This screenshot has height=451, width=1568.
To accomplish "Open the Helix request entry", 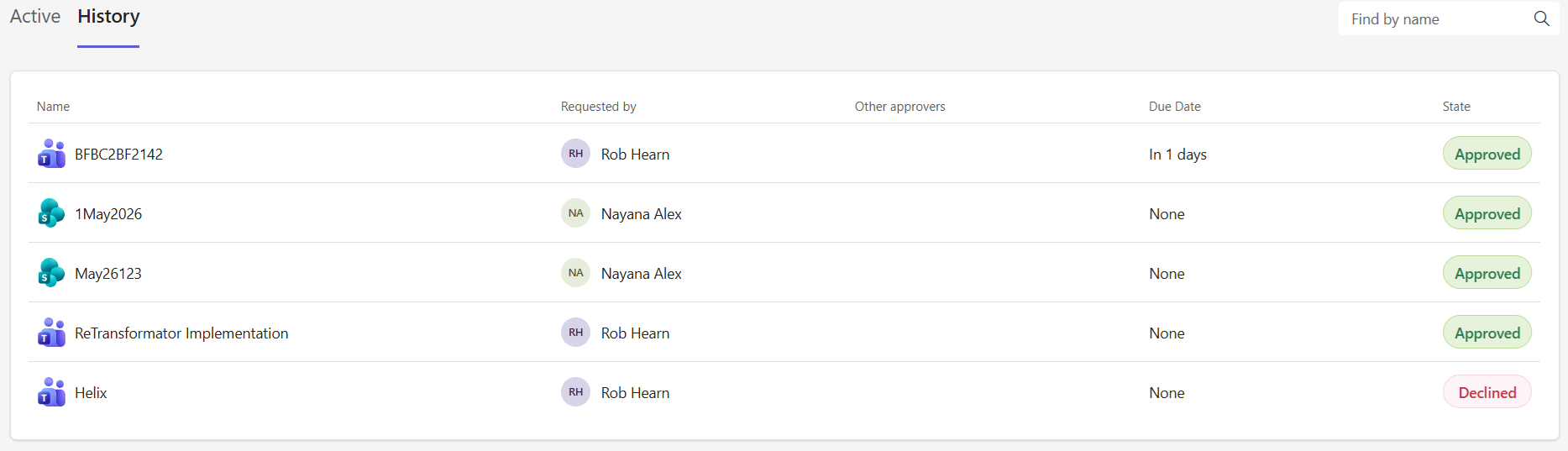I will coord(91,393).
